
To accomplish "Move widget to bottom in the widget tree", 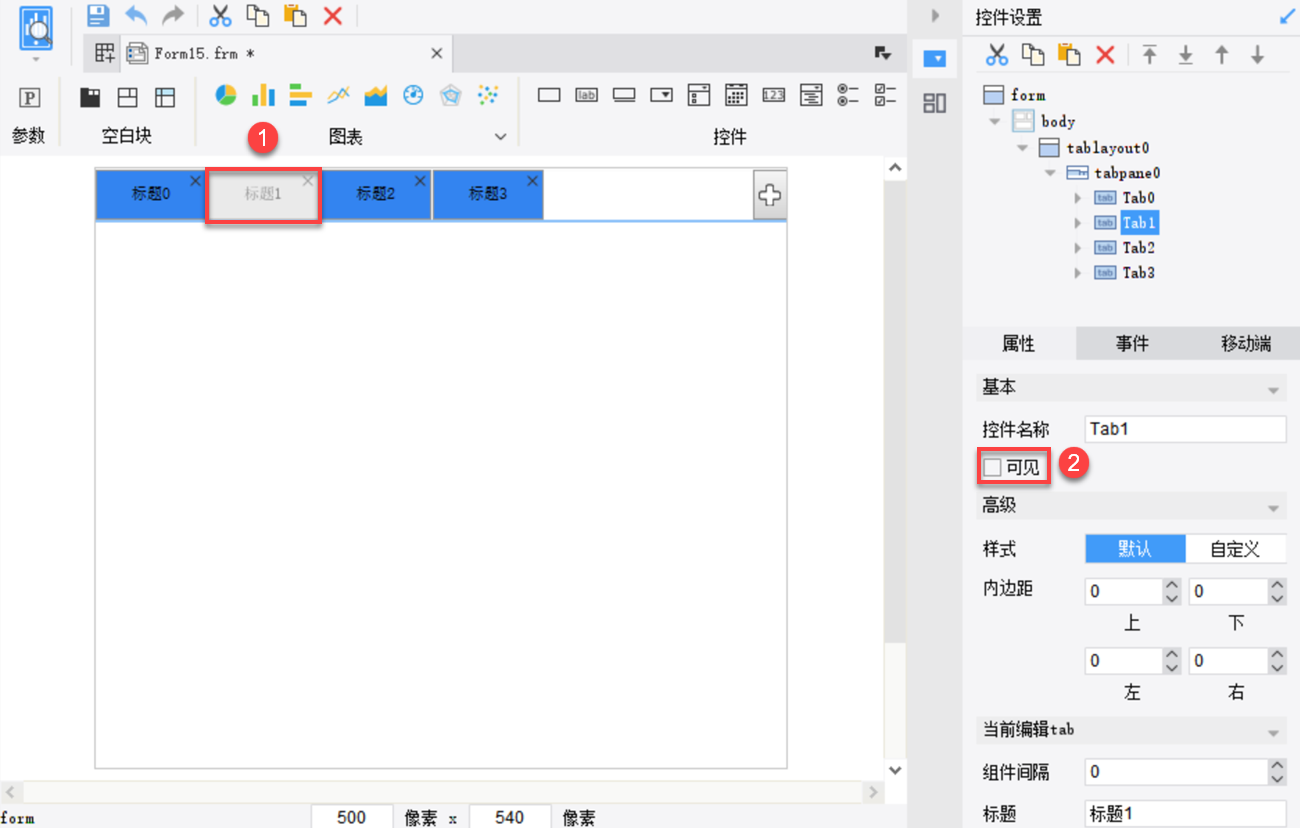I will [1186, 55].
